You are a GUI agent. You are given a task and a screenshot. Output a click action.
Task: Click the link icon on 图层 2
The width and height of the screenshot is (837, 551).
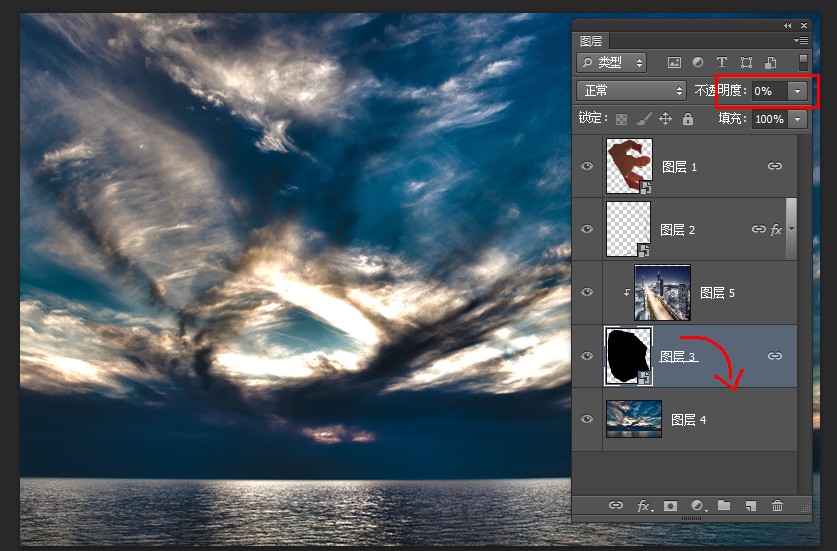pos(759,229)
